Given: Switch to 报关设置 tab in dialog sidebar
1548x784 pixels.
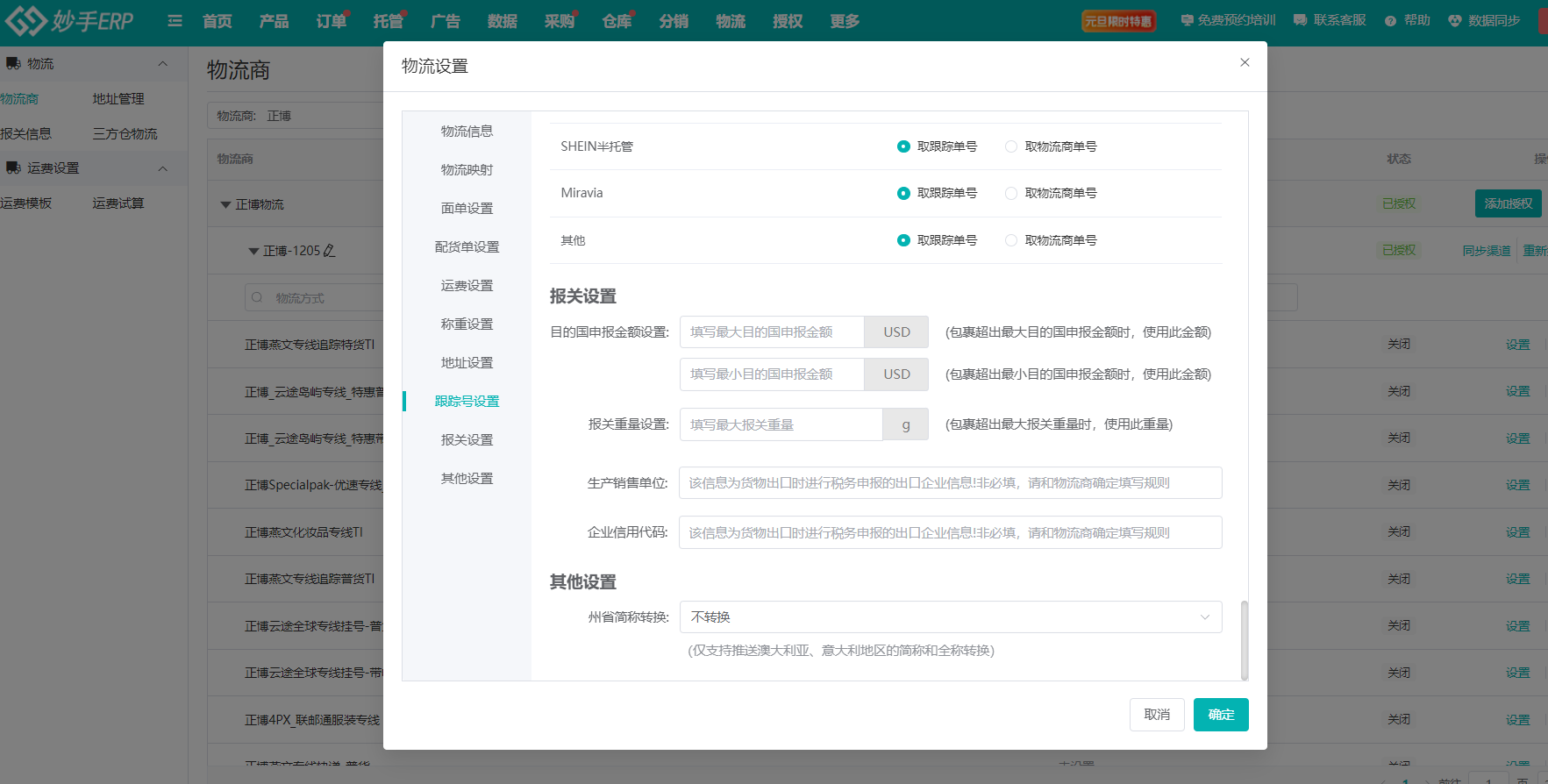Looking at the screenshot, I should pos(467,439).
